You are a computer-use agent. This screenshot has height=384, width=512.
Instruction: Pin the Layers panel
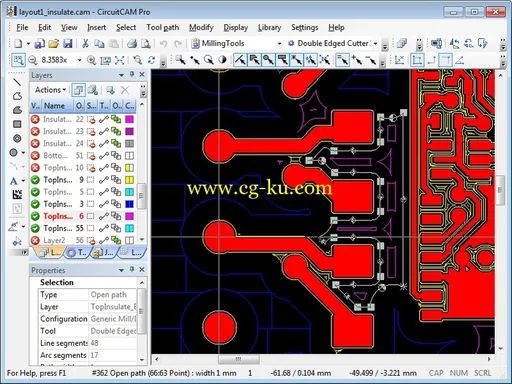pos(132,75)
